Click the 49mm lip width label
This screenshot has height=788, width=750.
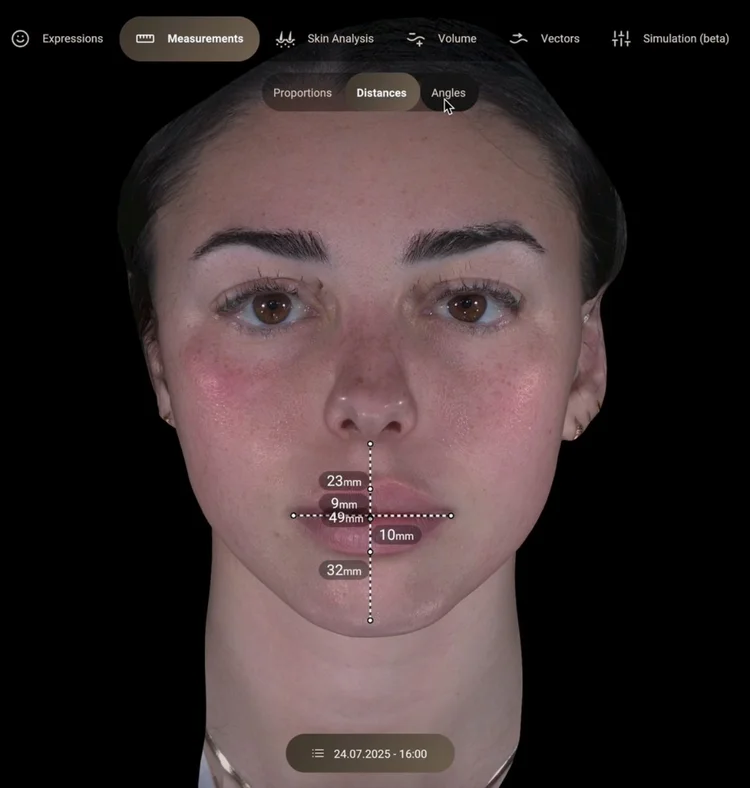(346, 518)
